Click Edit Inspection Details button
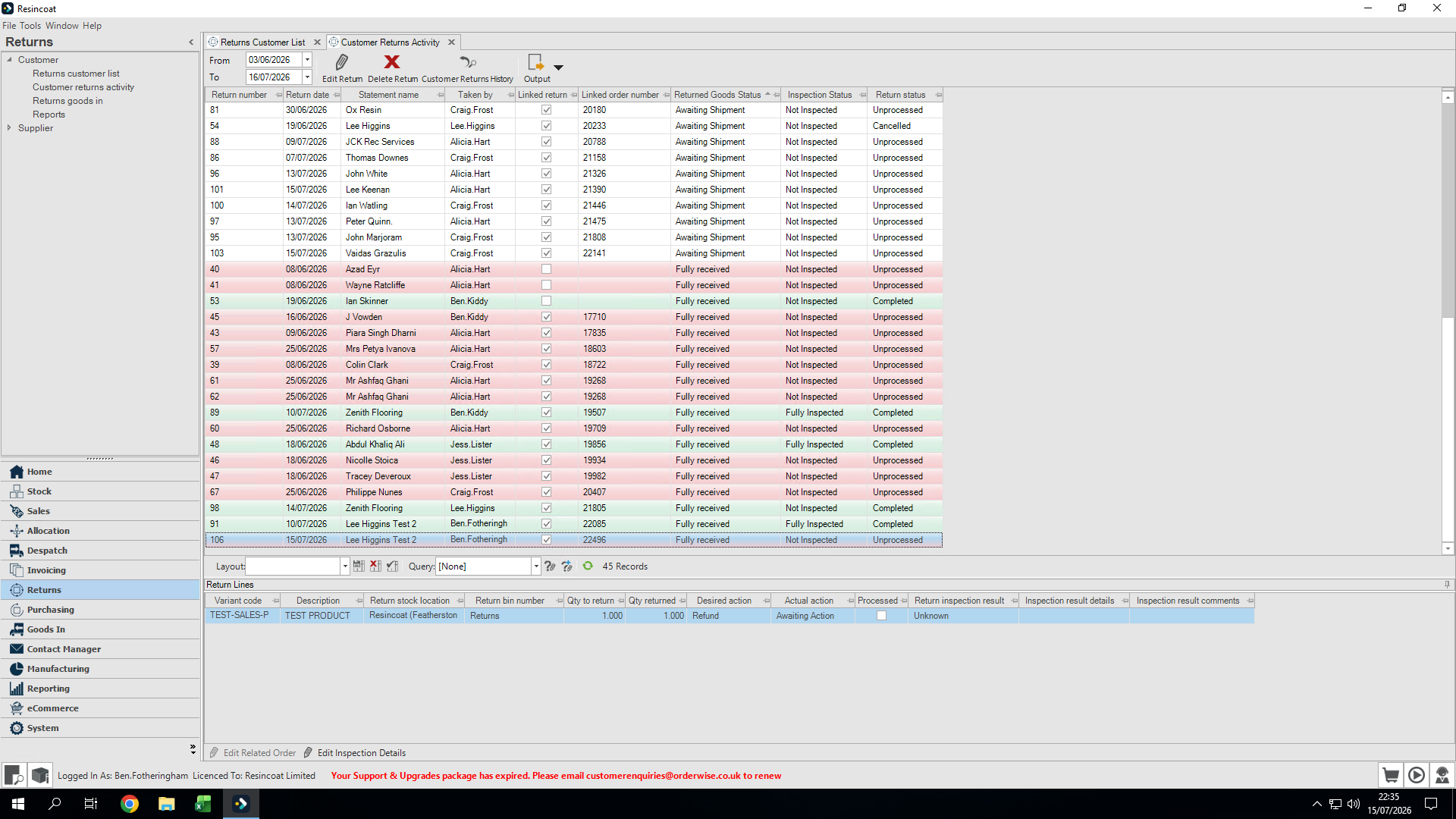 tap(355, 753)
